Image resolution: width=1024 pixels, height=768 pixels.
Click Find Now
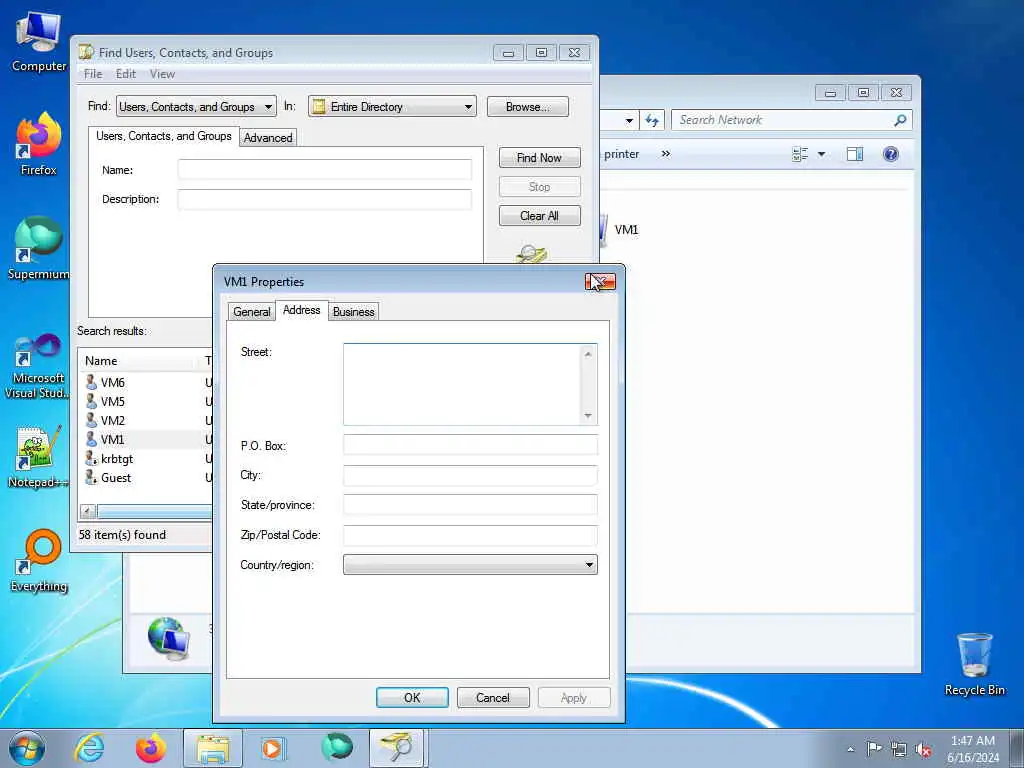pyautogui.click(x=539, y=157)
